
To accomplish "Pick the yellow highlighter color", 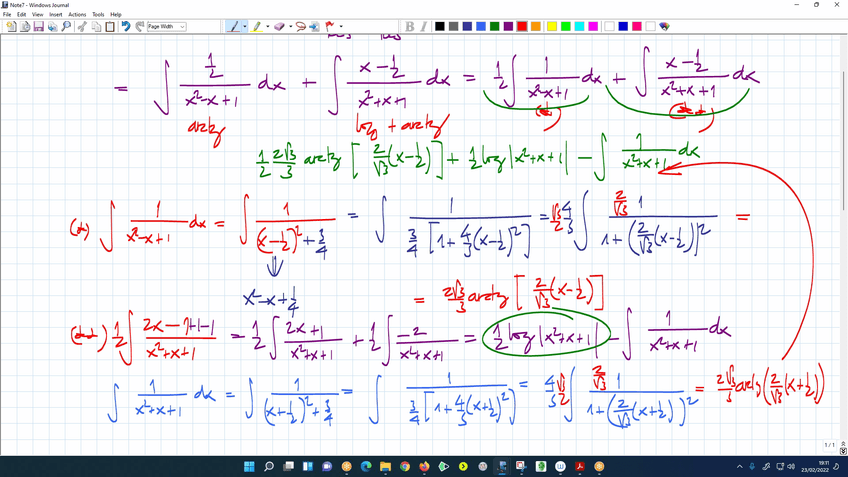I will click(x=552, y=26).
